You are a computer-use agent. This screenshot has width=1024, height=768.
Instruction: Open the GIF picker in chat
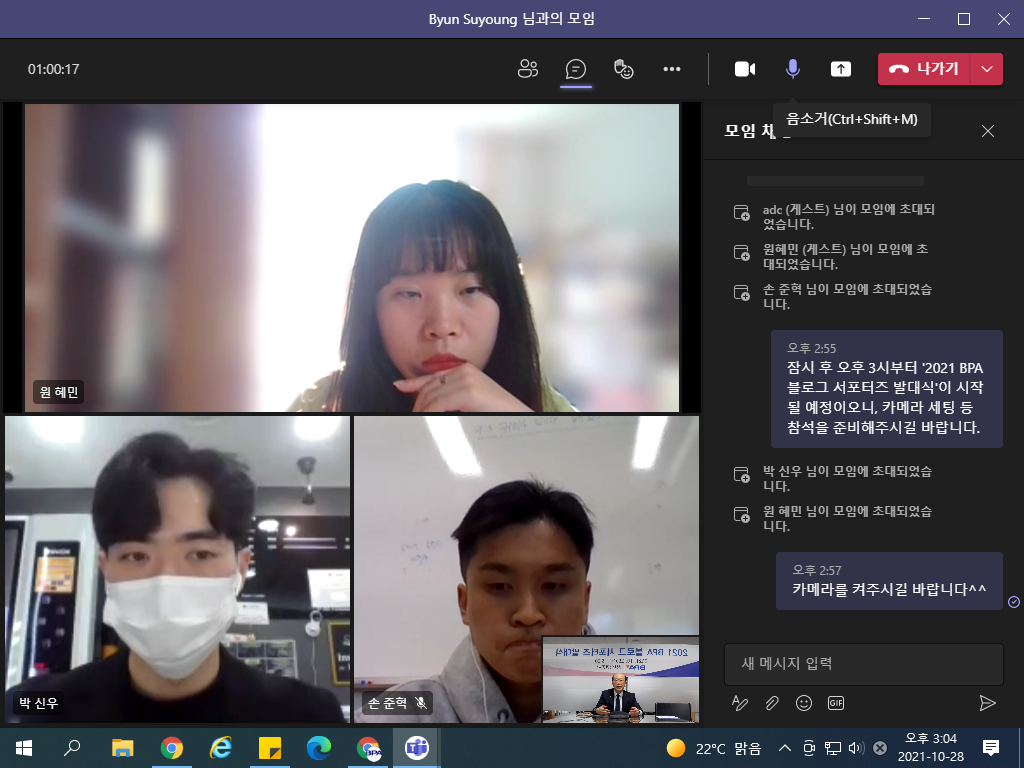[x=838, y=704]
